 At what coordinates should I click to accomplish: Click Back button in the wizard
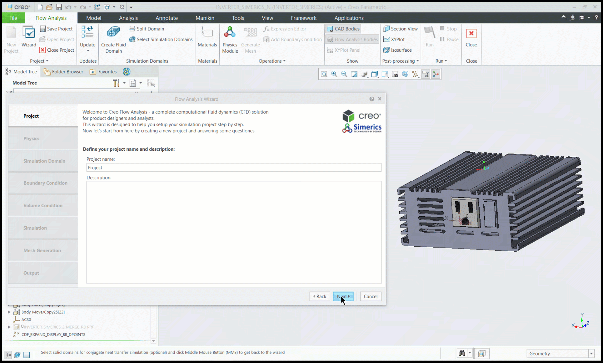(x=320, y=296)
